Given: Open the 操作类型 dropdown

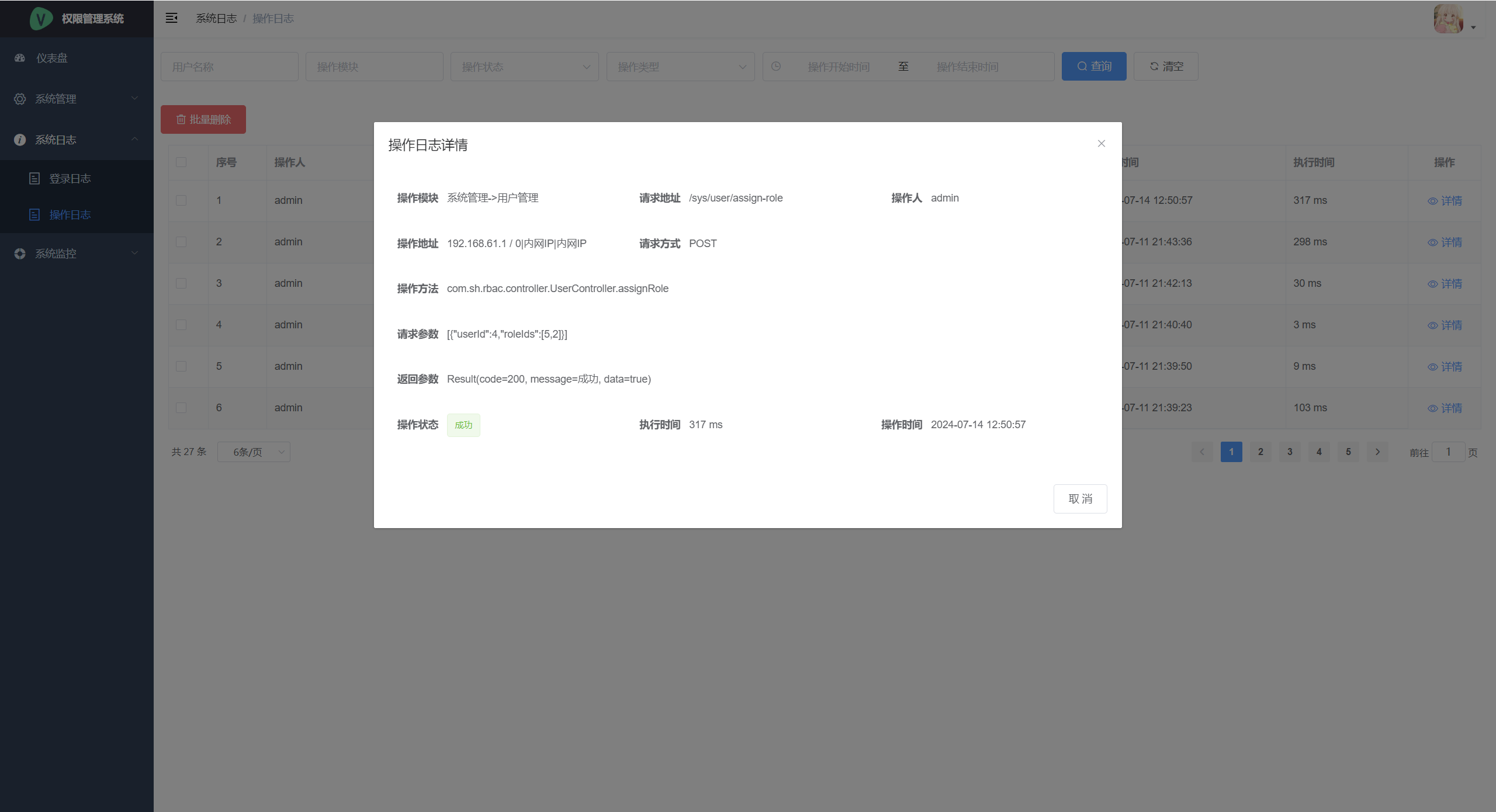Looking at the screenshot, I should pyautogui.click(x=680, y=67).
